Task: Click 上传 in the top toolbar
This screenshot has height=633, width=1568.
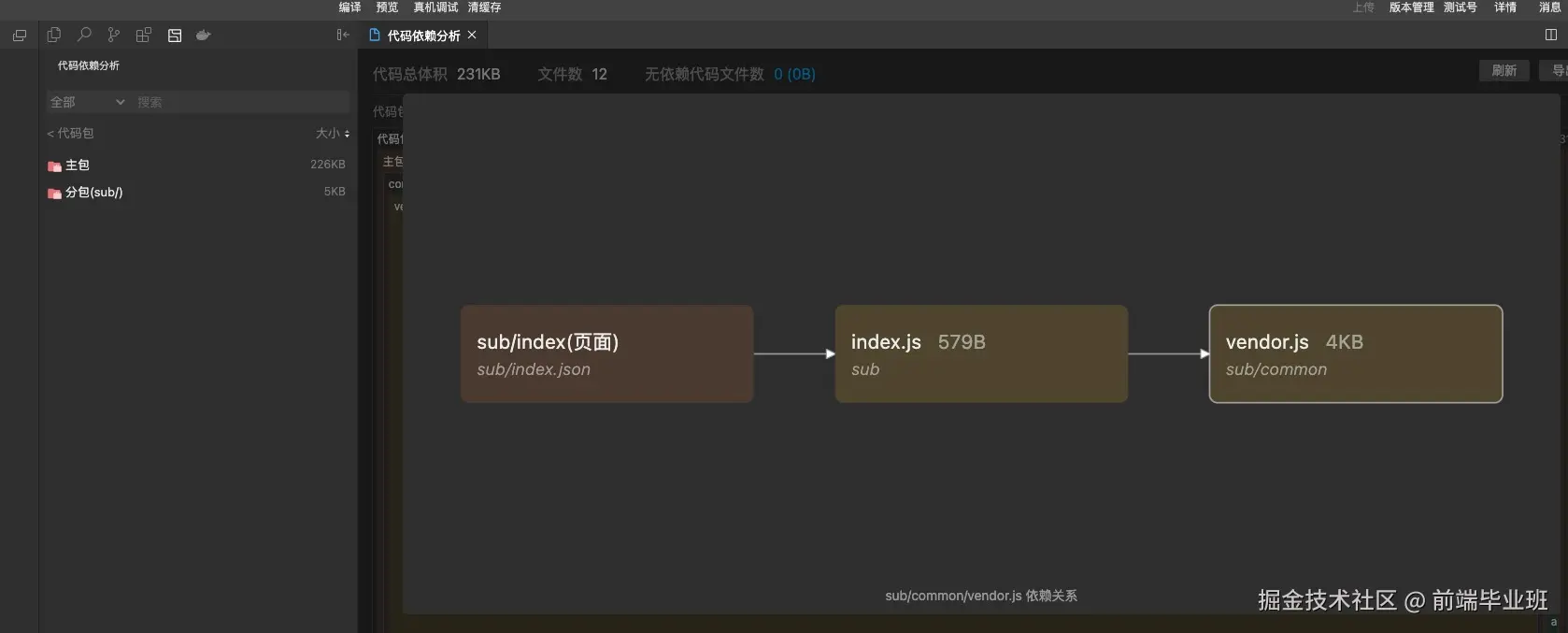Action: pyautogui.click(x=1363, y=7)
